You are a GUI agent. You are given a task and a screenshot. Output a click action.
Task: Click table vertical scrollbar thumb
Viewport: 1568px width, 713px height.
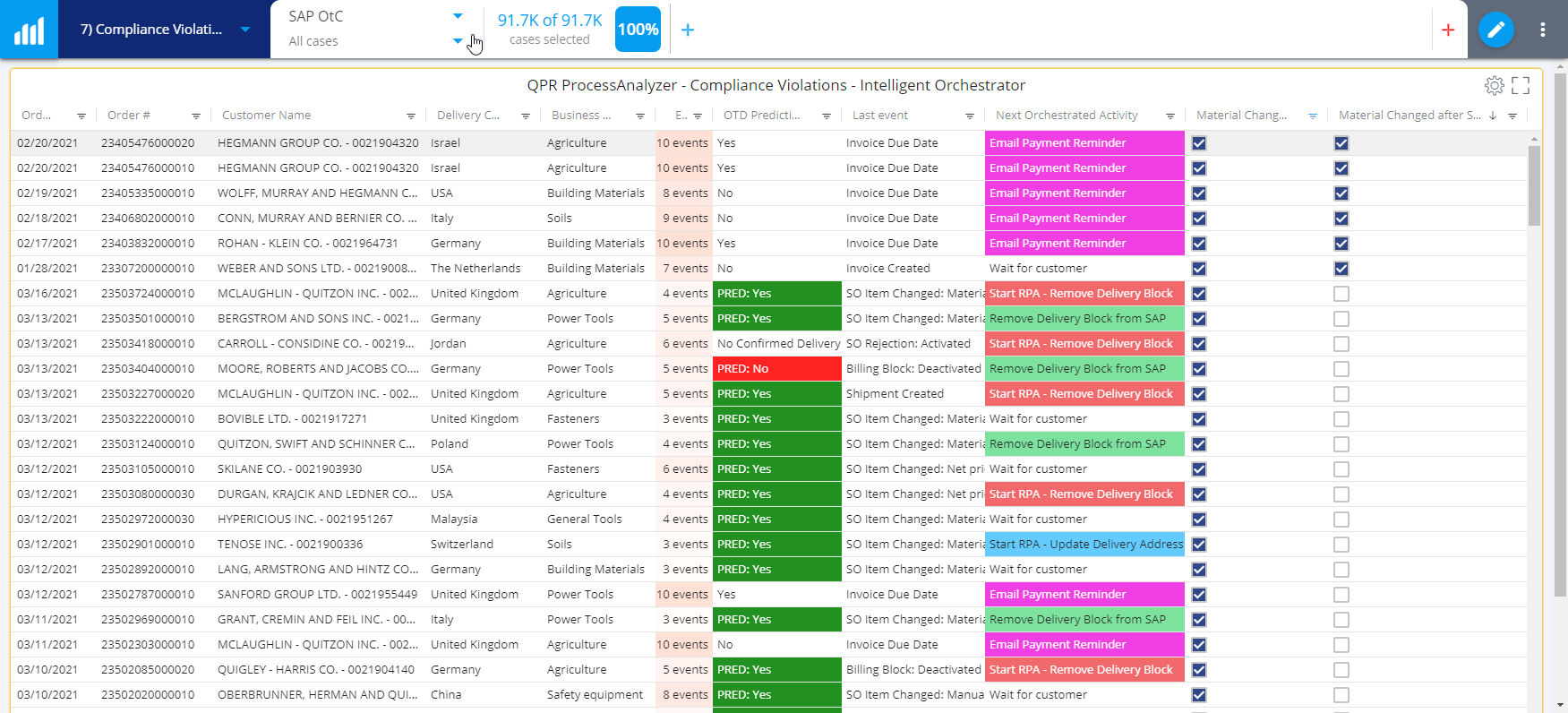tap(1534, 185)
